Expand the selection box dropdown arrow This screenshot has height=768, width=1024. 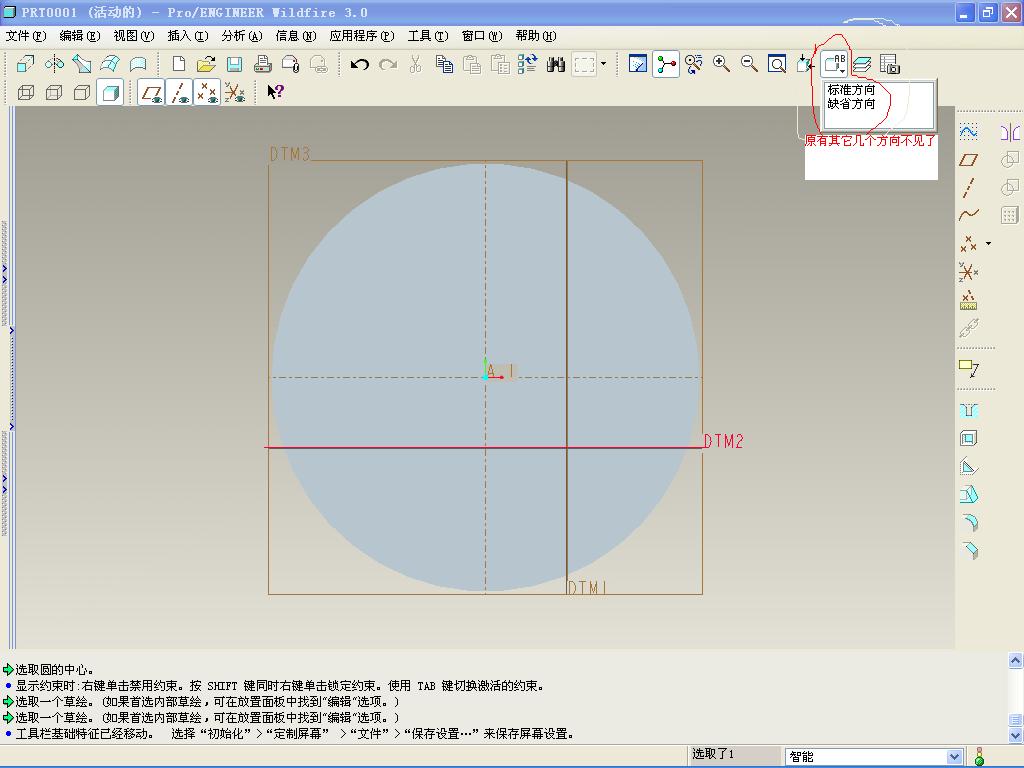click(x=603, y=64)
